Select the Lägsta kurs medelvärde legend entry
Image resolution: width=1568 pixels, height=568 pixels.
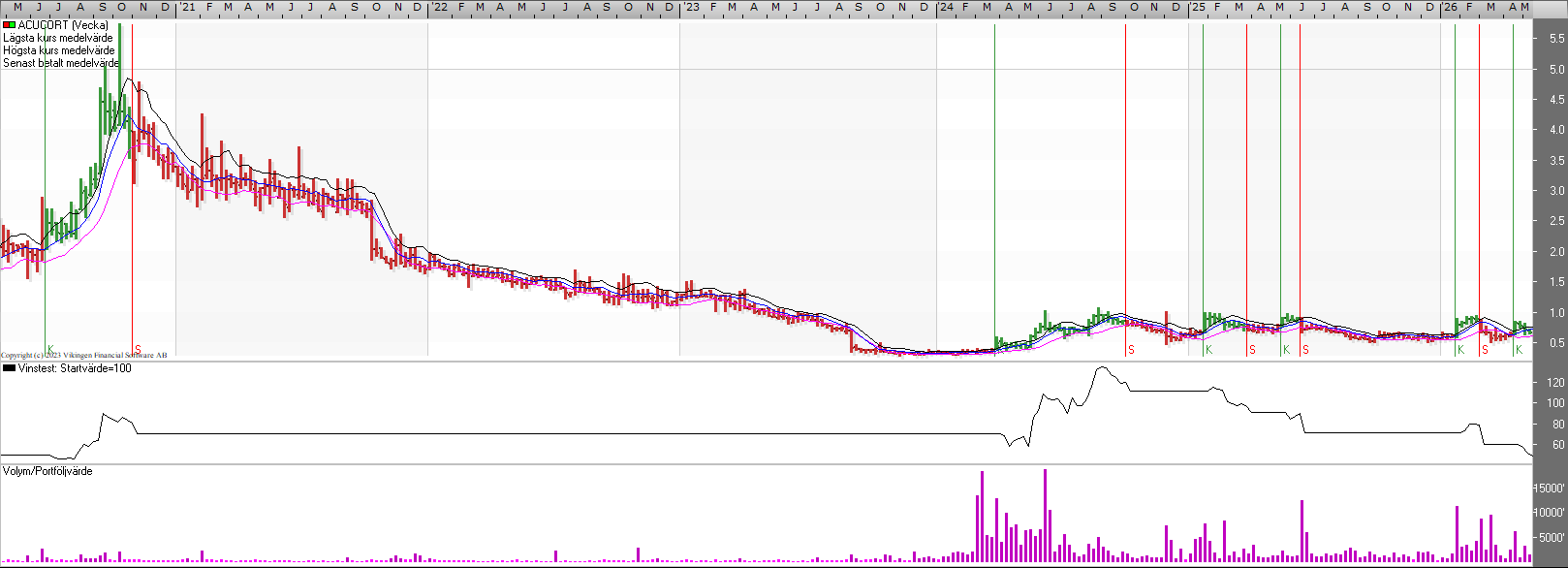58,38
